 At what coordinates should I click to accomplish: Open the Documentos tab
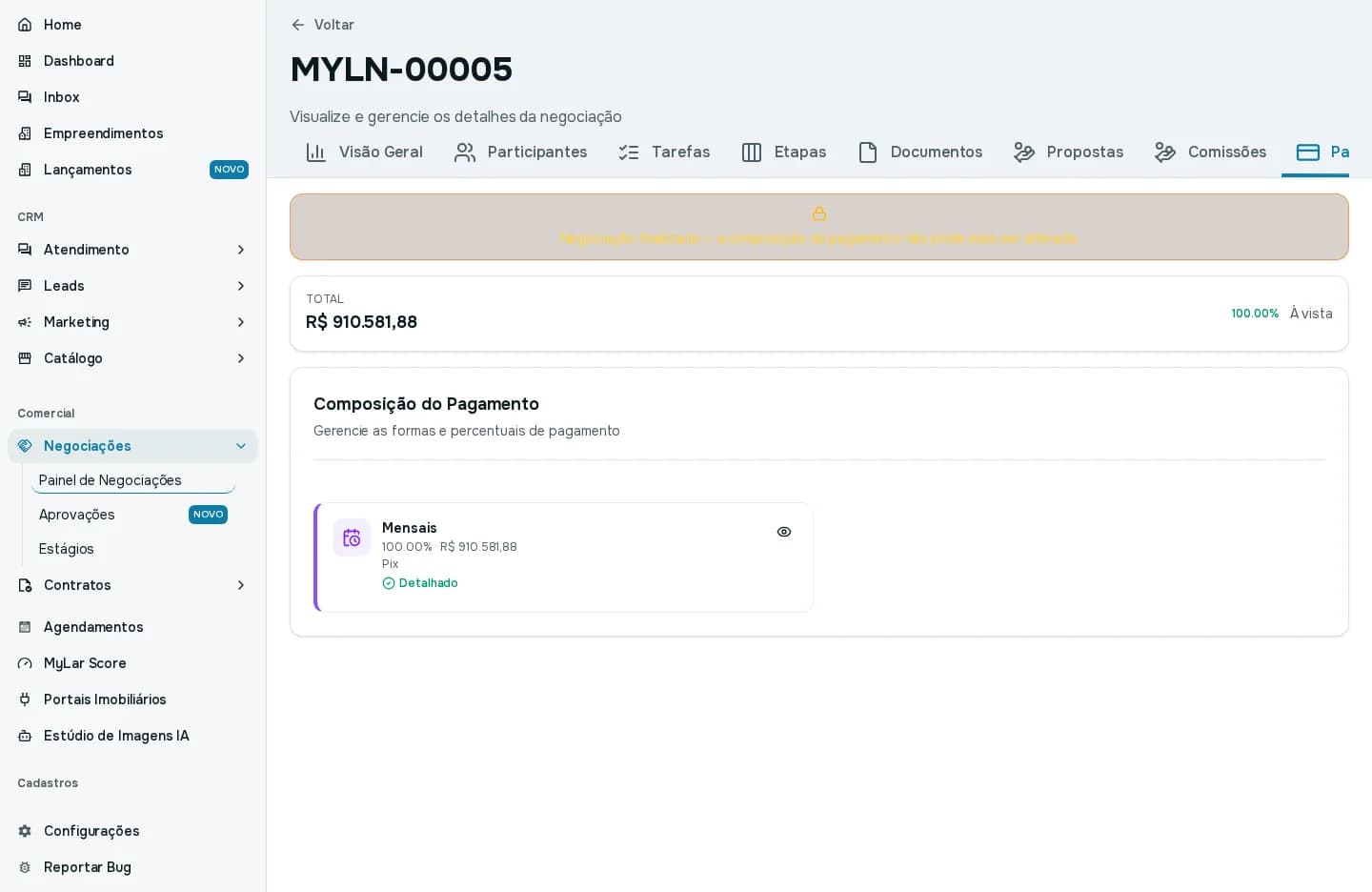920,152
